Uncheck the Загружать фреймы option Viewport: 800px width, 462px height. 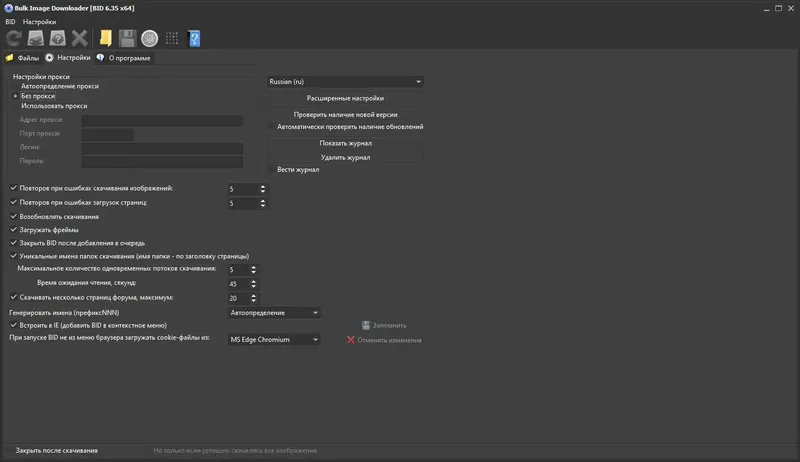(x=13, y=230)
